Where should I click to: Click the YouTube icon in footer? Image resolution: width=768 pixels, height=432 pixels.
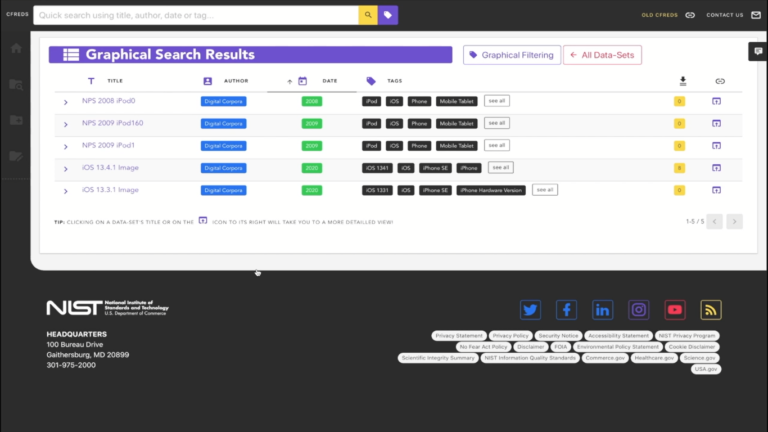675,310
